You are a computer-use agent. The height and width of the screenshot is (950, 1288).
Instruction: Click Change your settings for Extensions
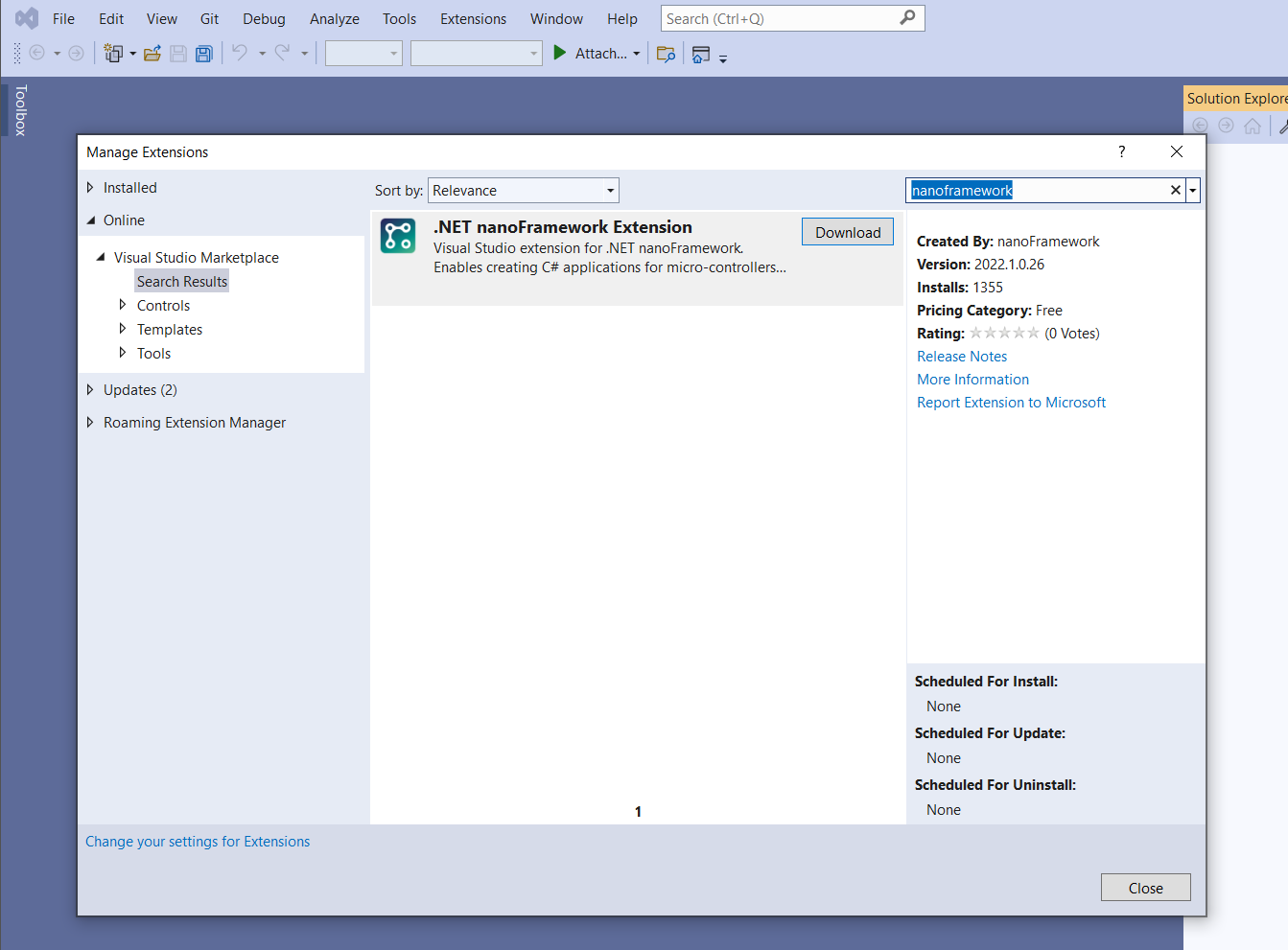pos(198,841)
